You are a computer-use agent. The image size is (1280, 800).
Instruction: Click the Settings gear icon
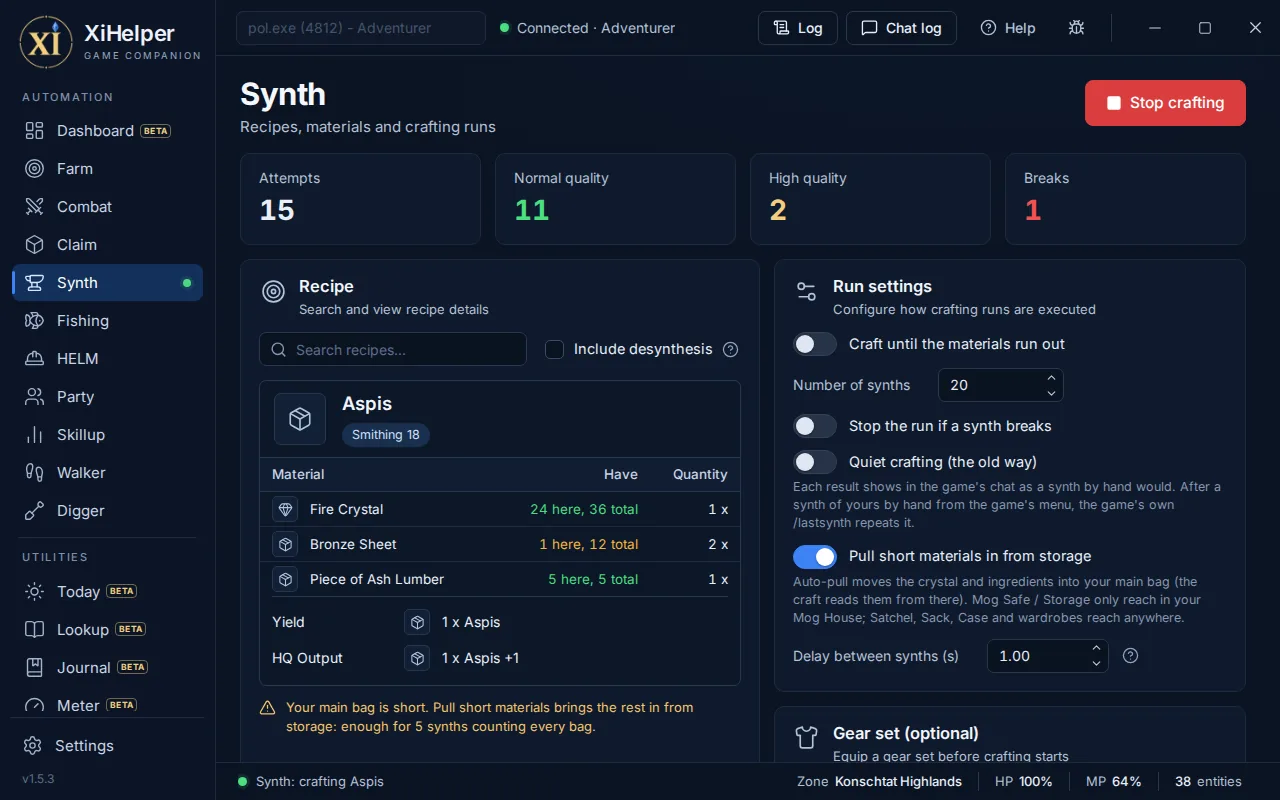click(x=33, y=746)
